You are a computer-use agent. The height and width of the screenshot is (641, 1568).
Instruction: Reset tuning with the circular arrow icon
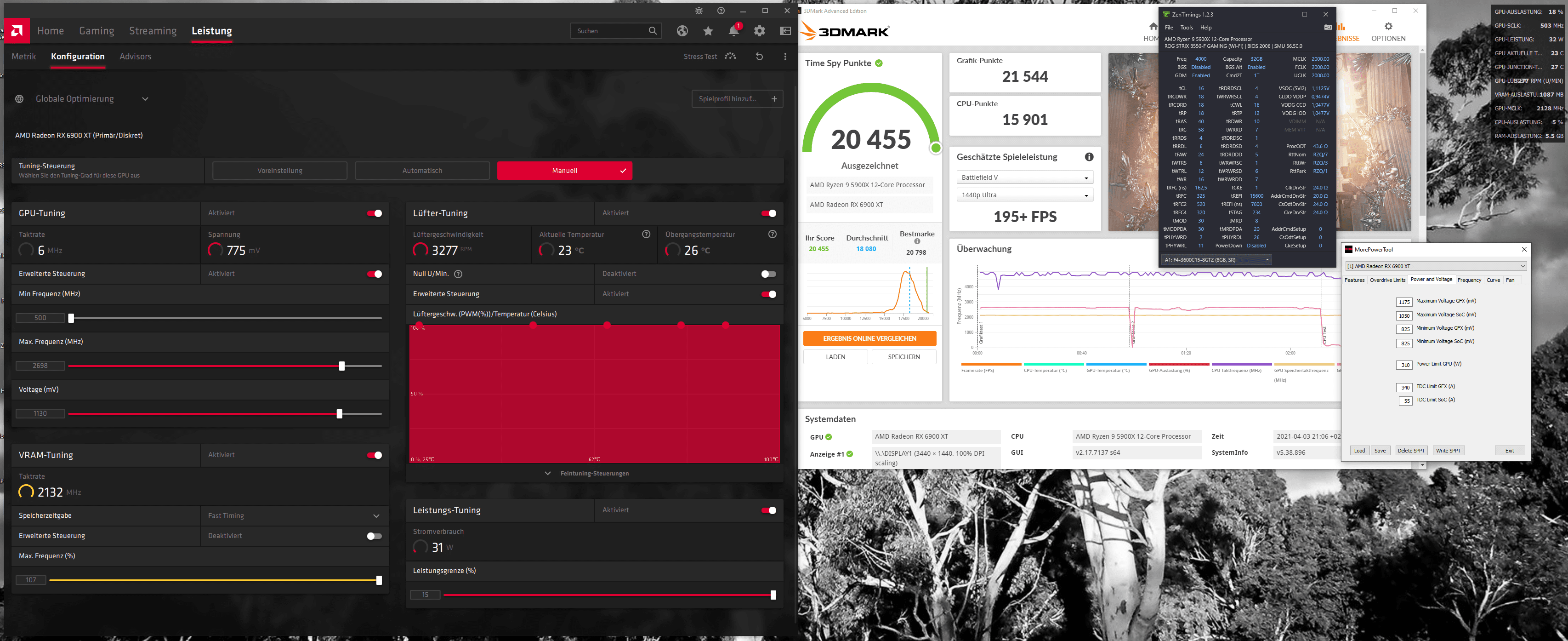tap(759, 56)
